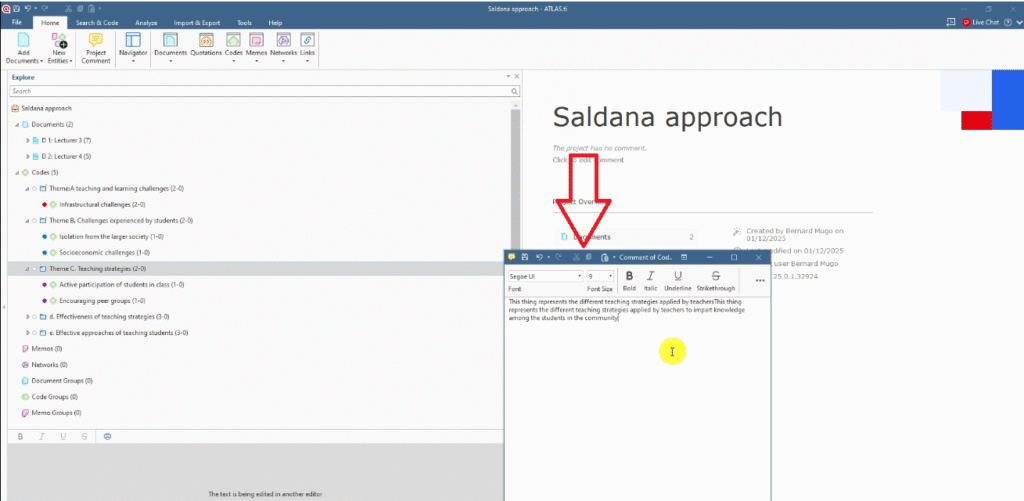Click the Add Documents icon
This screenshot has width=1024, height=501.
25,40
